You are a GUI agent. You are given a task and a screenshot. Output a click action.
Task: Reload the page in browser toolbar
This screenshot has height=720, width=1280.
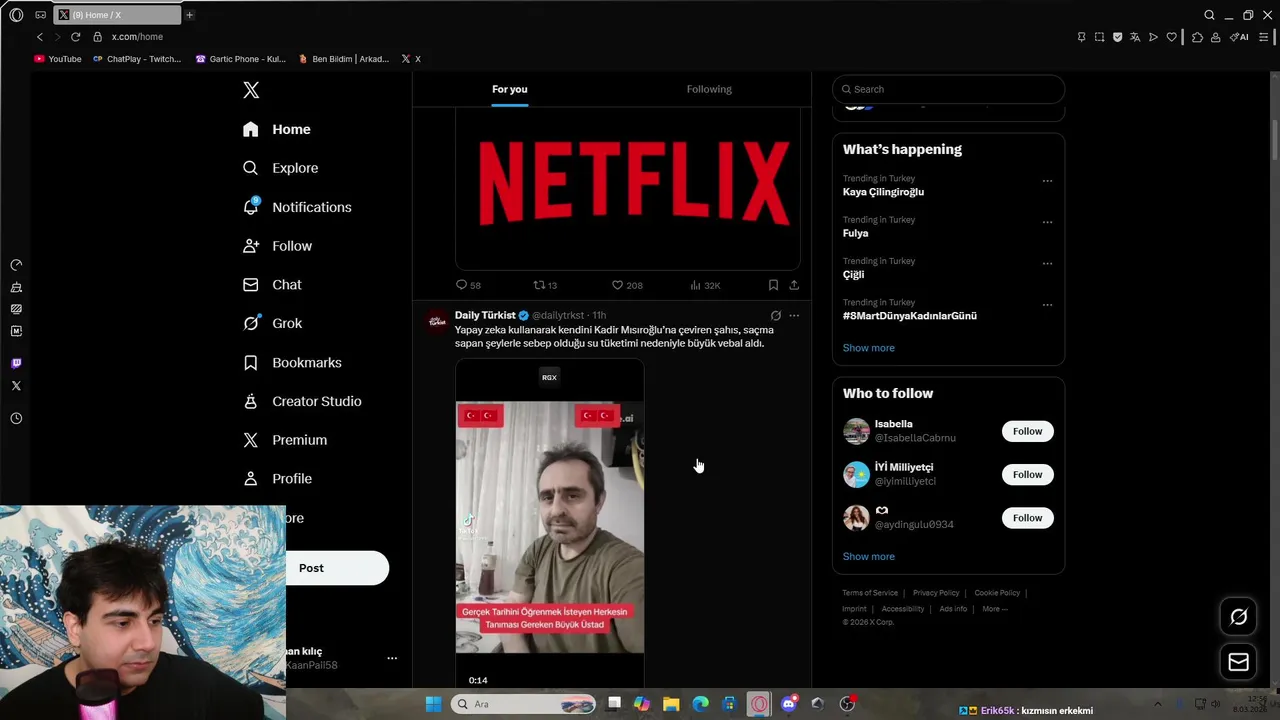click(75, 37)
